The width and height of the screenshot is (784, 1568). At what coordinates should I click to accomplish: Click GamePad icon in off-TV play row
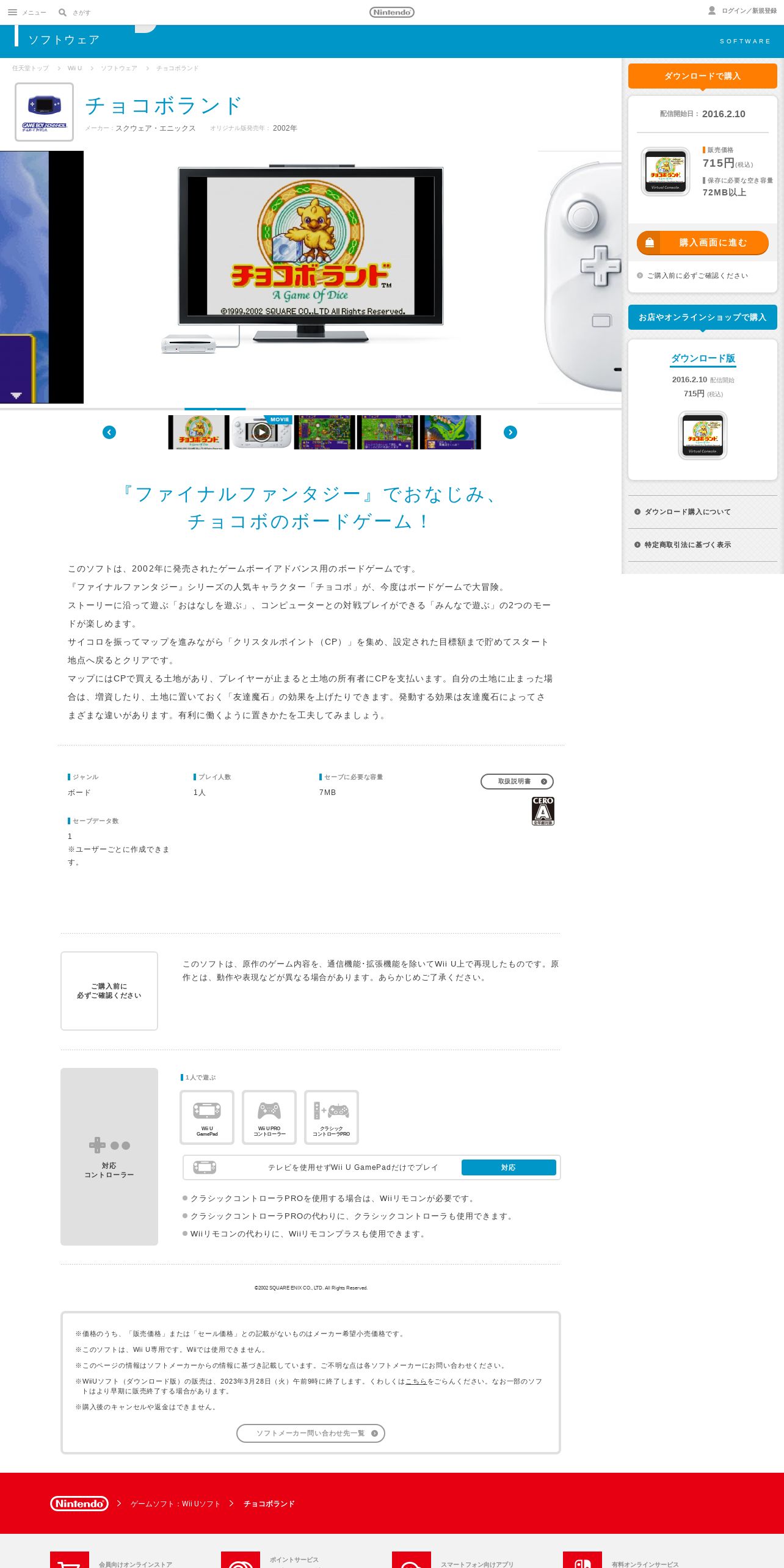[205, 1167]
